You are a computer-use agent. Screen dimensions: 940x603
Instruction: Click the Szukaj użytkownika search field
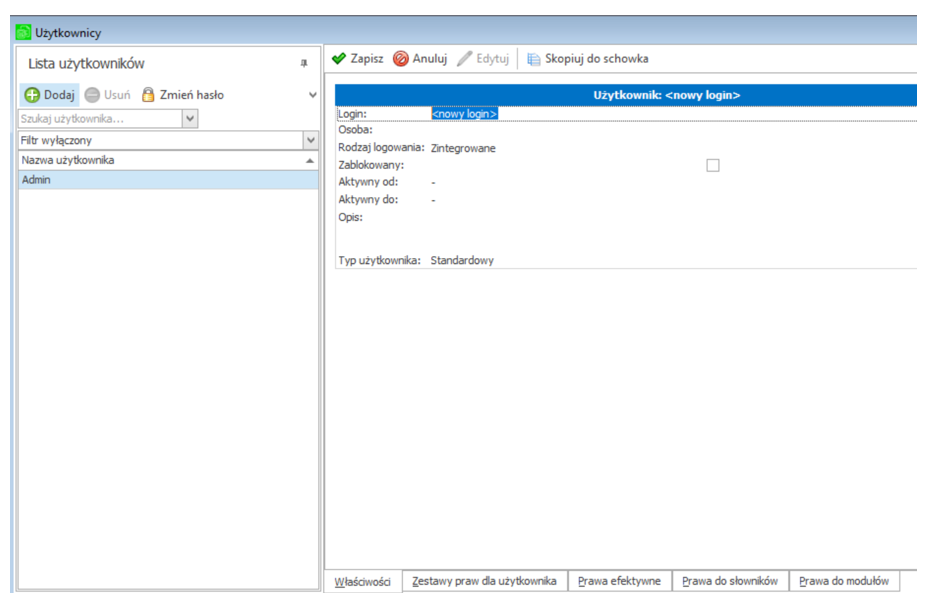[x=101, y=119]
